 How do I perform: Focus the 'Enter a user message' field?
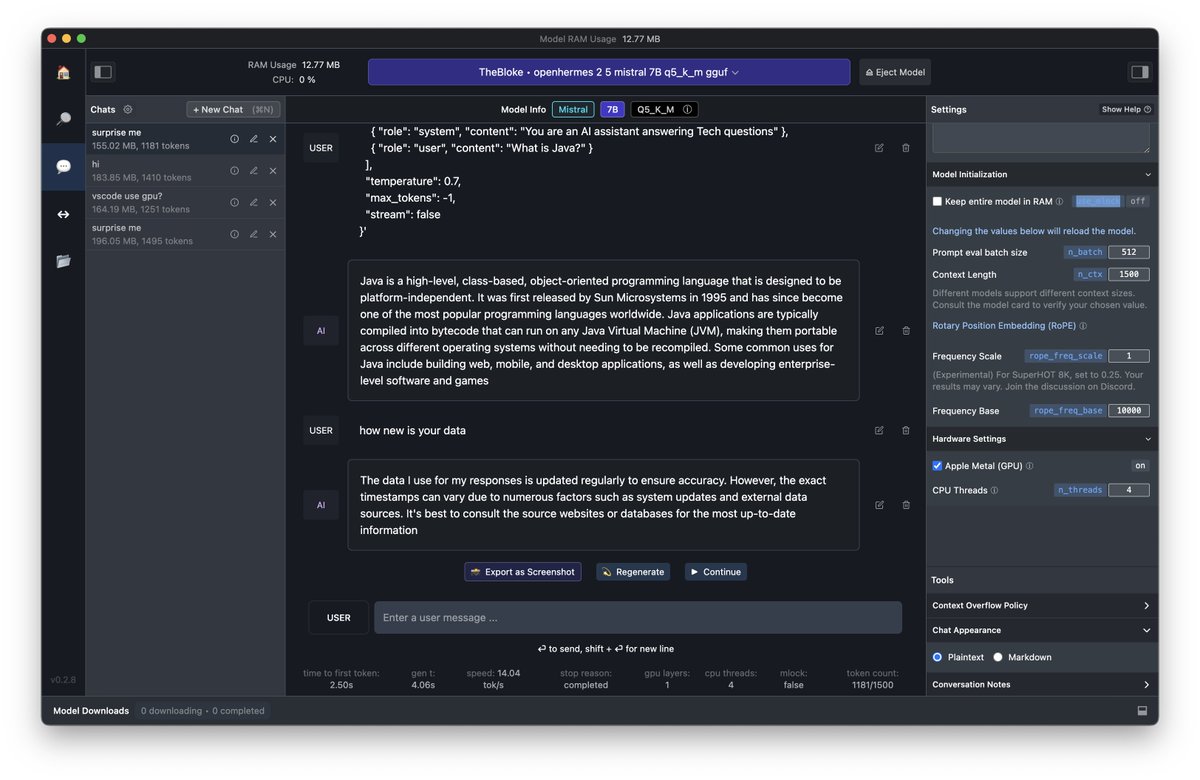pyautogui.click(x=638, y=618)
